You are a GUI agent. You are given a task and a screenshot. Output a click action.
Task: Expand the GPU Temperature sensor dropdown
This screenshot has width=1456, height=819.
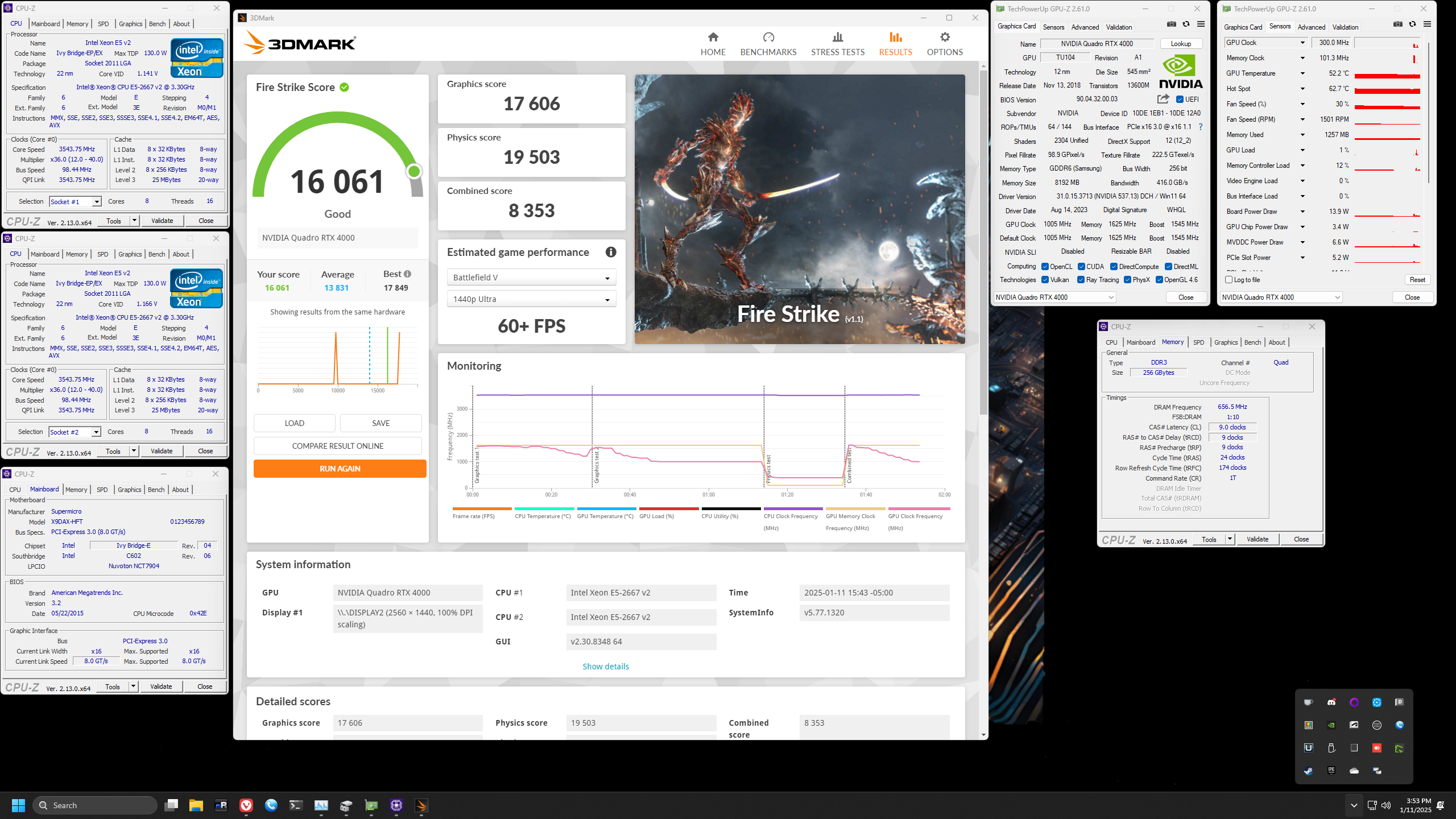(x=1302, y=73)
